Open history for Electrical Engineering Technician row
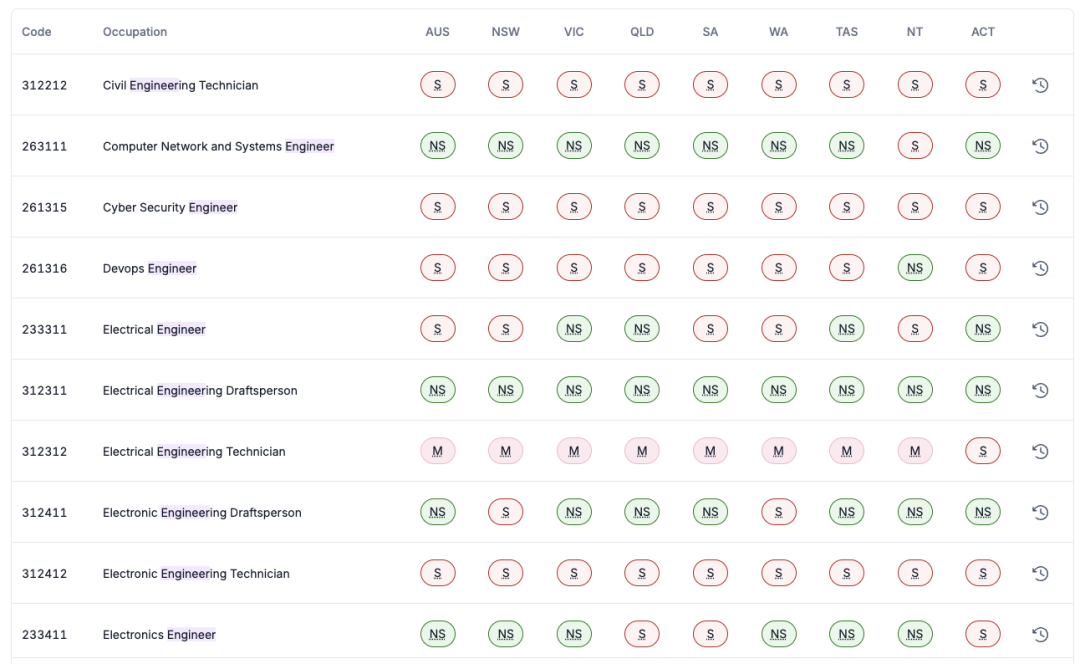Image resolution: width=1080 pixels, height=664 pixels. [1040, 451]
